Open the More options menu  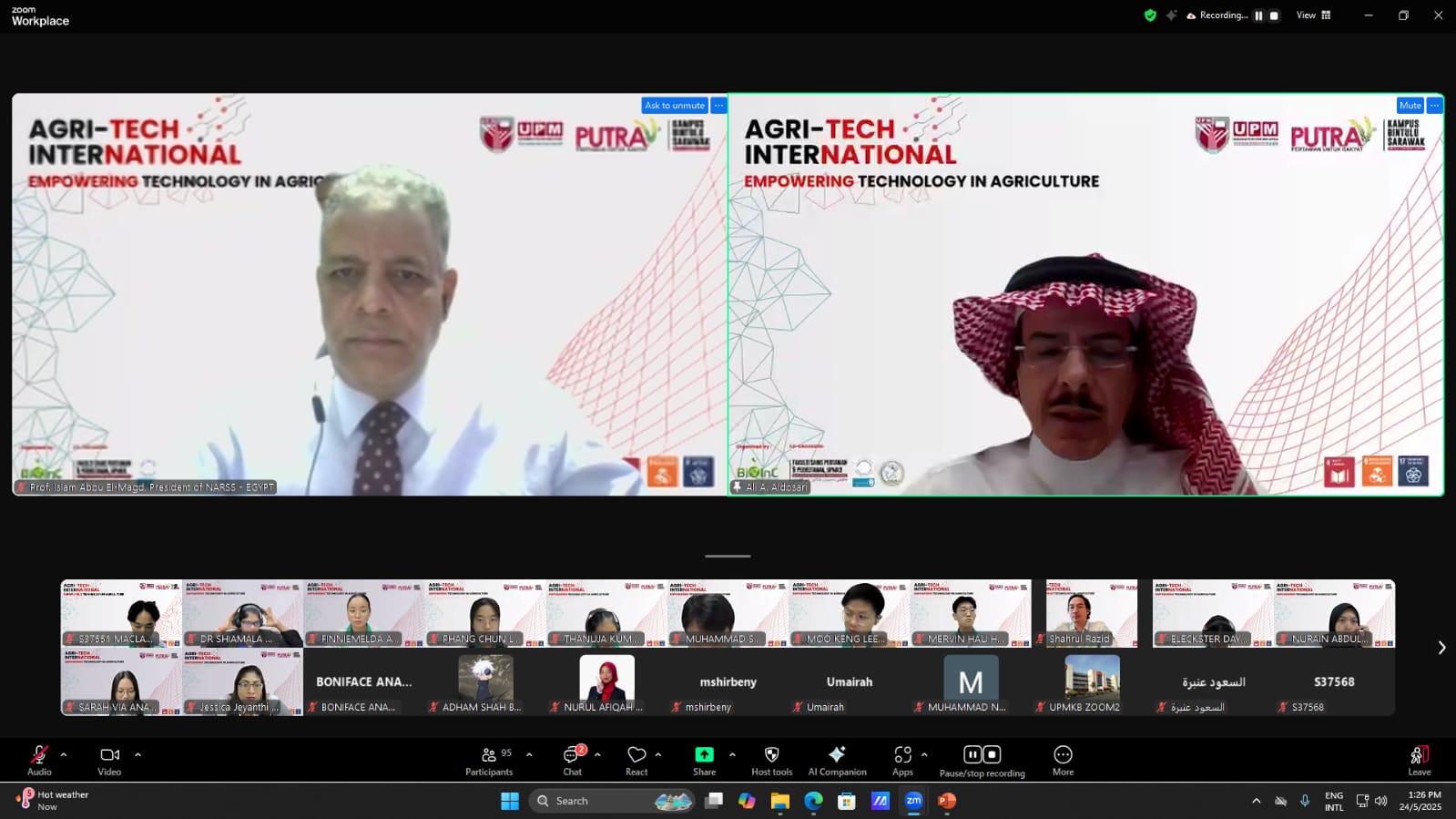(x=1063, y=760)
